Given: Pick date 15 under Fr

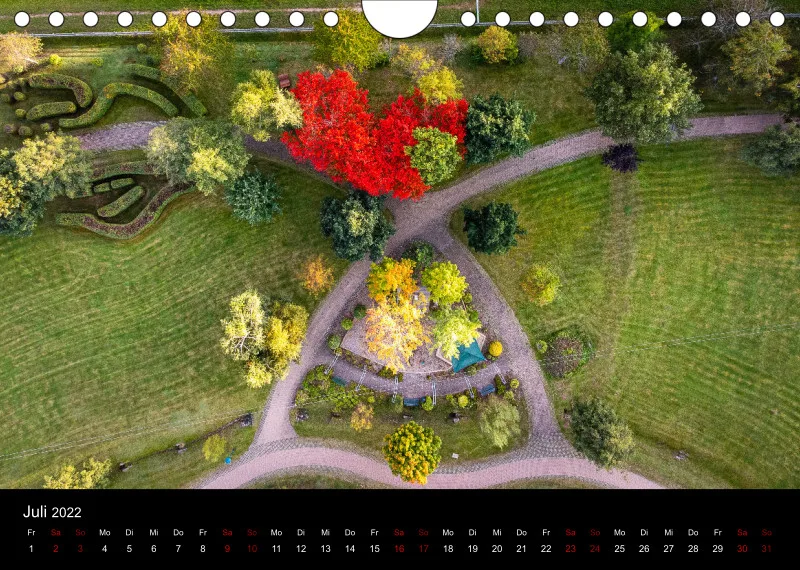Looking at the screenshot, I should click(x=374, y=549).
